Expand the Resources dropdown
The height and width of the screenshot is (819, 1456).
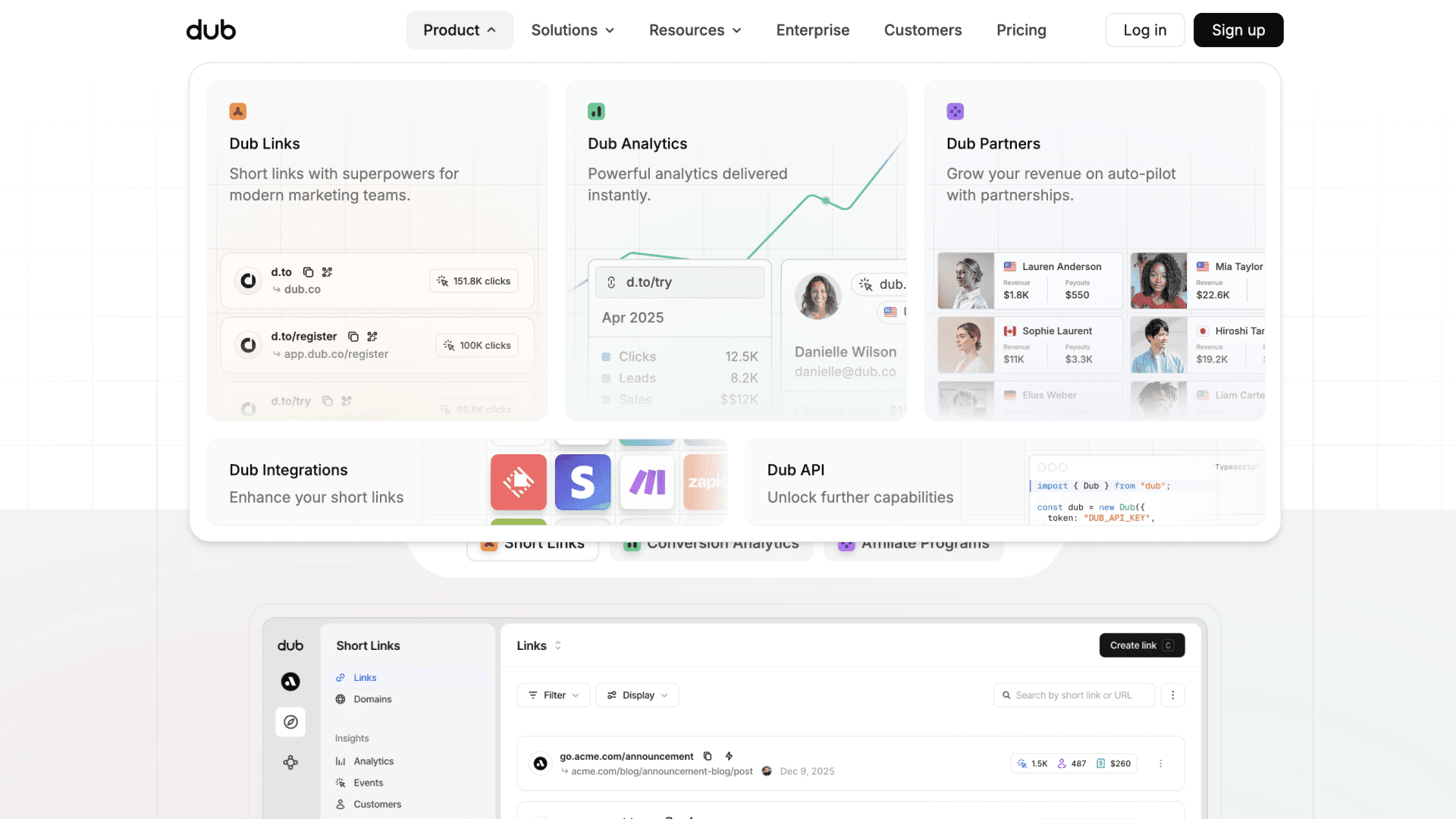(695, 30)
